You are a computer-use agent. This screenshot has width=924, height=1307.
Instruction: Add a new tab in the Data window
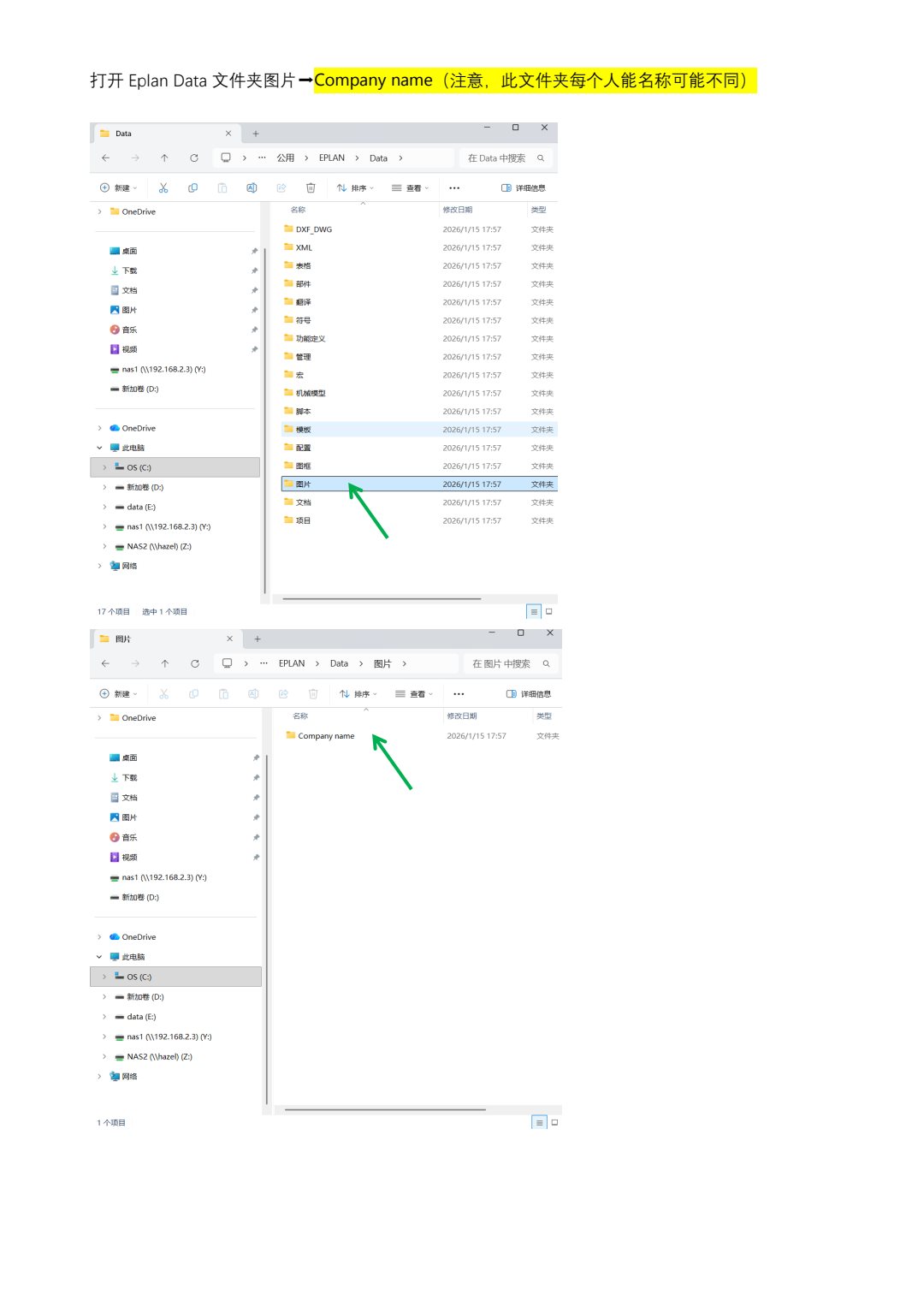256,134
